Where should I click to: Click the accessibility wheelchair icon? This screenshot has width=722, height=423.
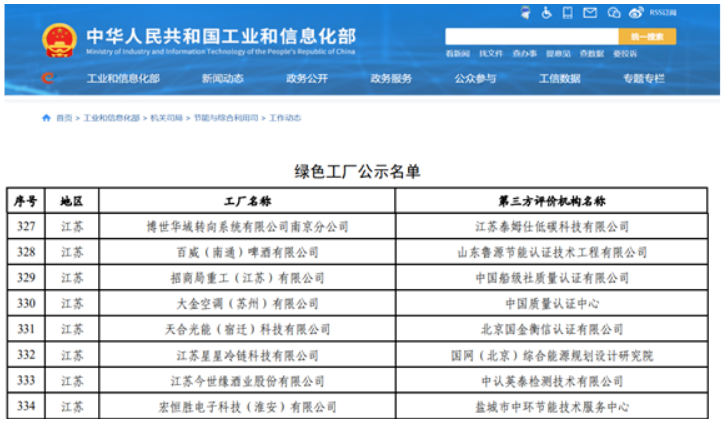point(547,13)
